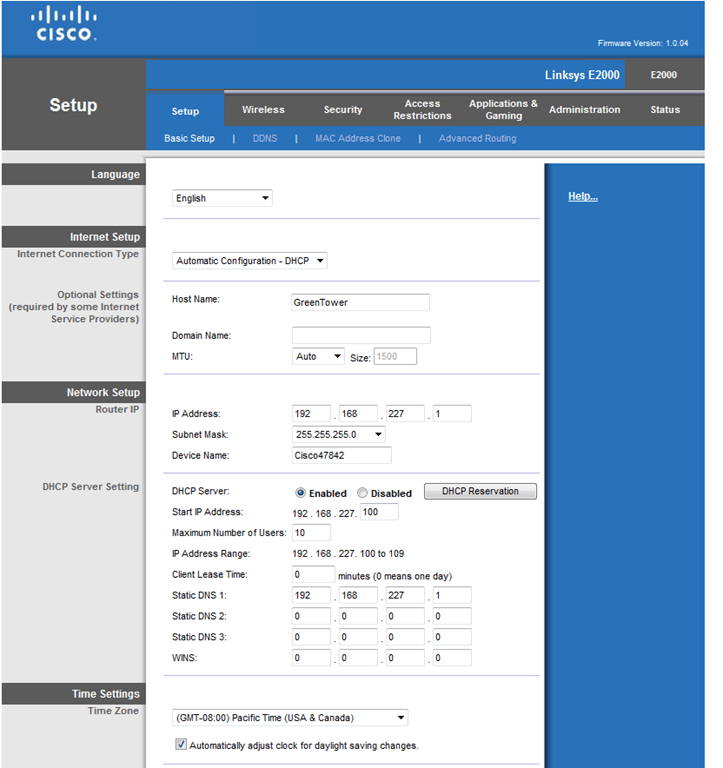Screen dimensions: 723x768
Task: Open the Advanced Routing sub-tab
Action: 477,139
